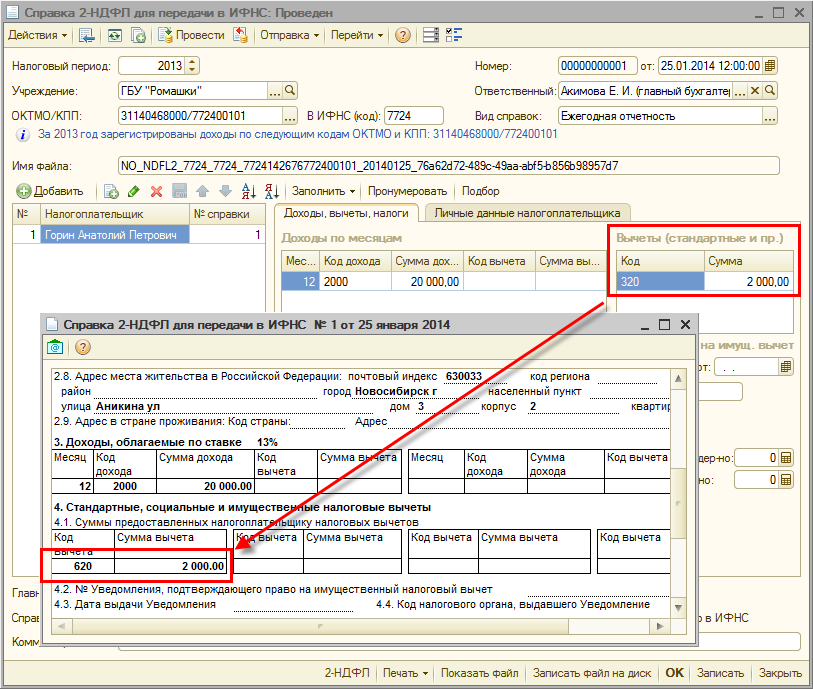Click the Добавить button with green plus
Viewport: 813px width, 689px height.
50,191
